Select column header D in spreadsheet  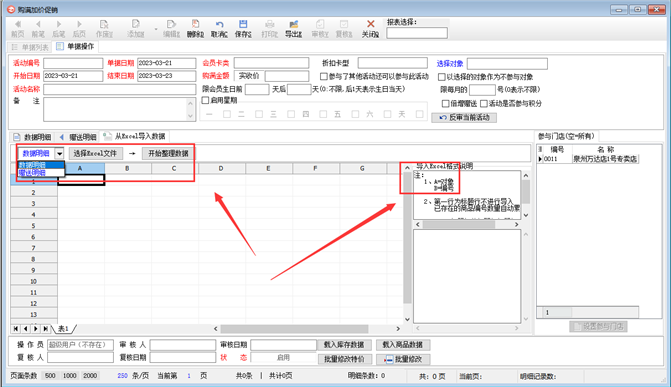pos(221,169)
